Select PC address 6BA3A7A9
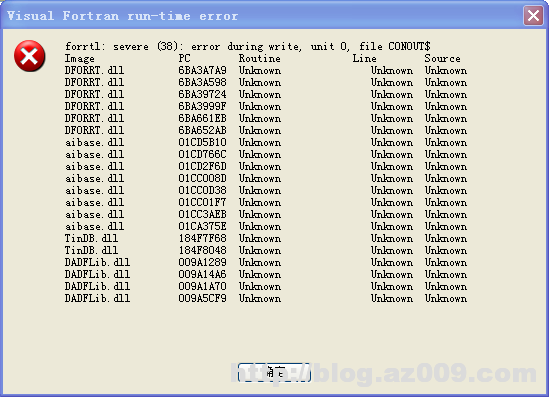Viewport: 549px width, 397px height. 202,70
